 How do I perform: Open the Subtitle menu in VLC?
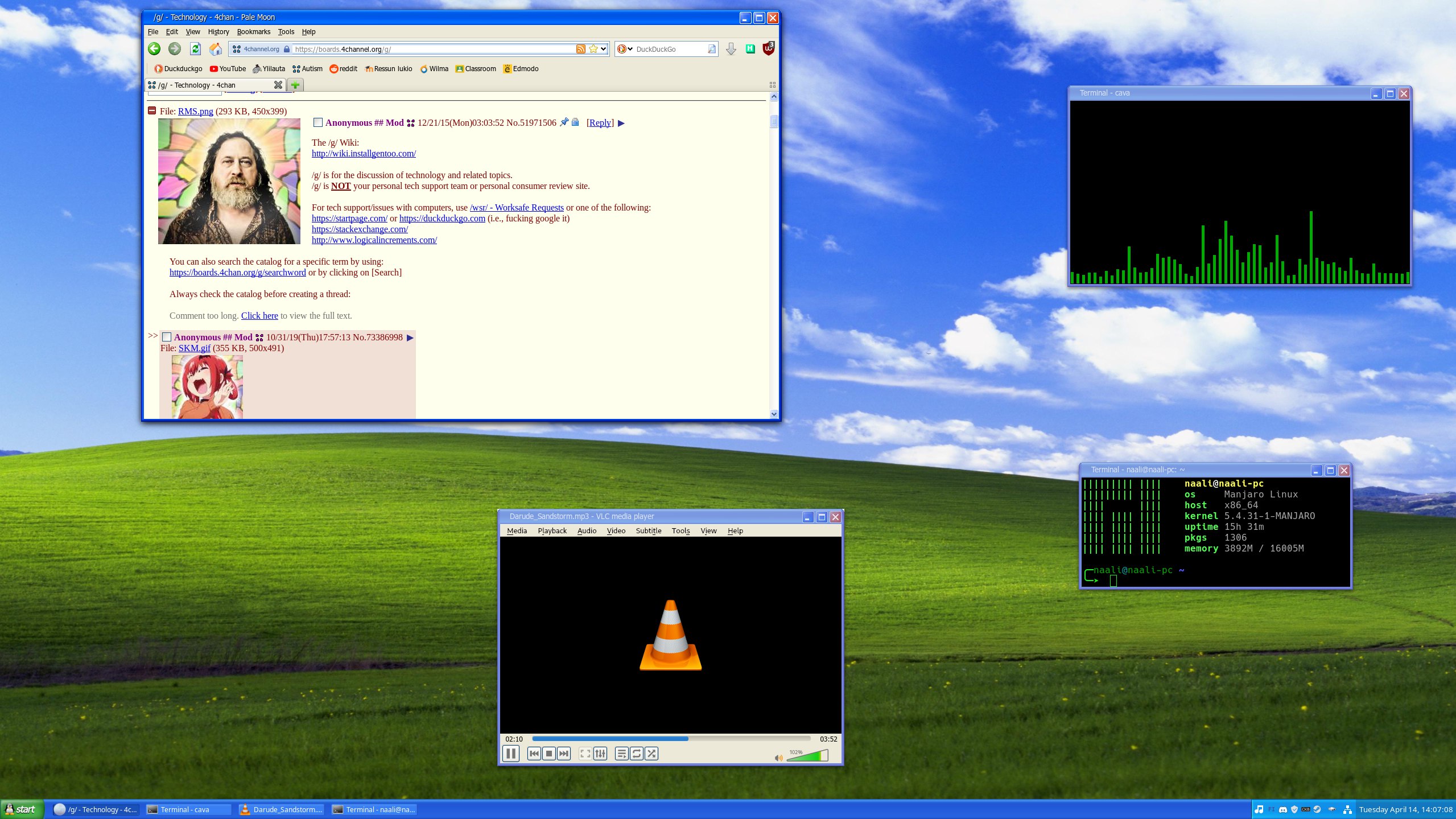coord(648,530)
